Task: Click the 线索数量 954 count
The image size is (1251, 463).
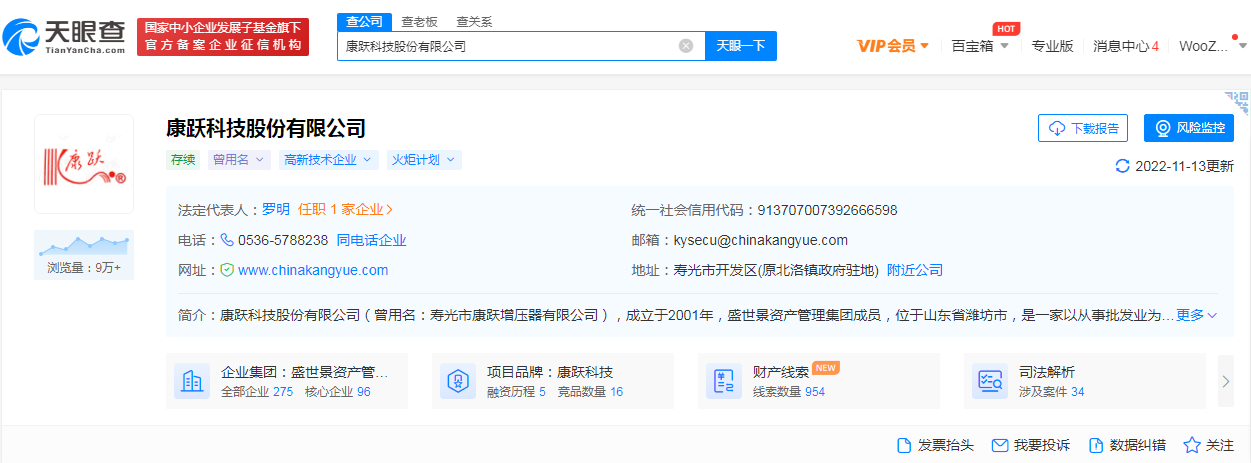Action: pyautogui.click(x=789, y=392)
